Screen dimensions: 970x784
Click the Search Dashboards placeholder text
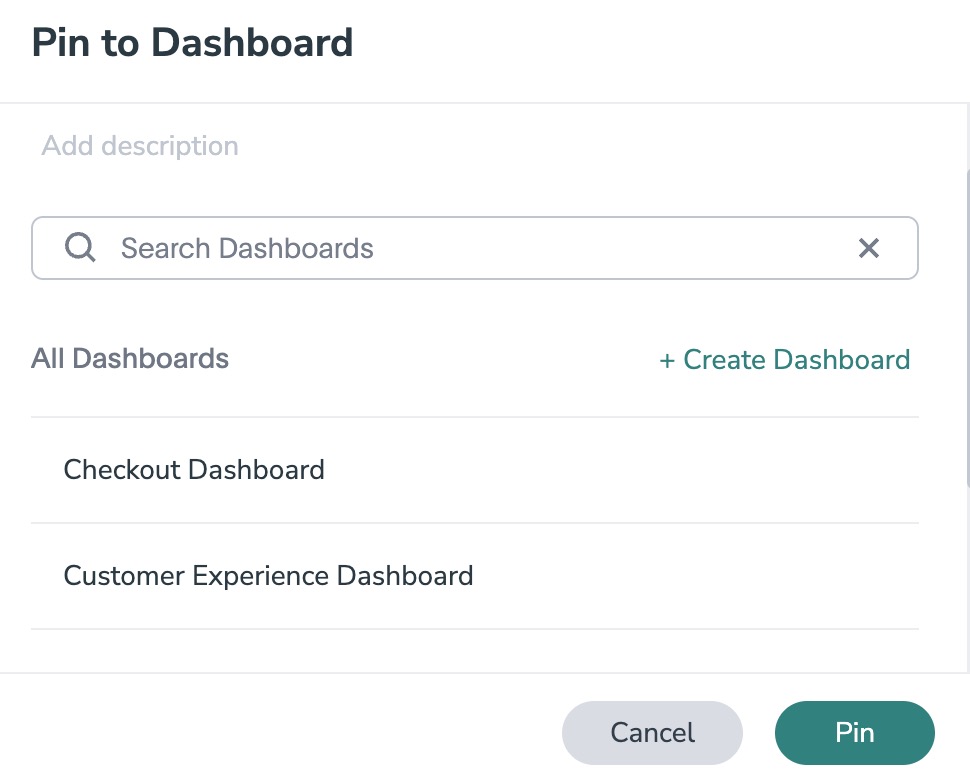click(x=247, y=248)
